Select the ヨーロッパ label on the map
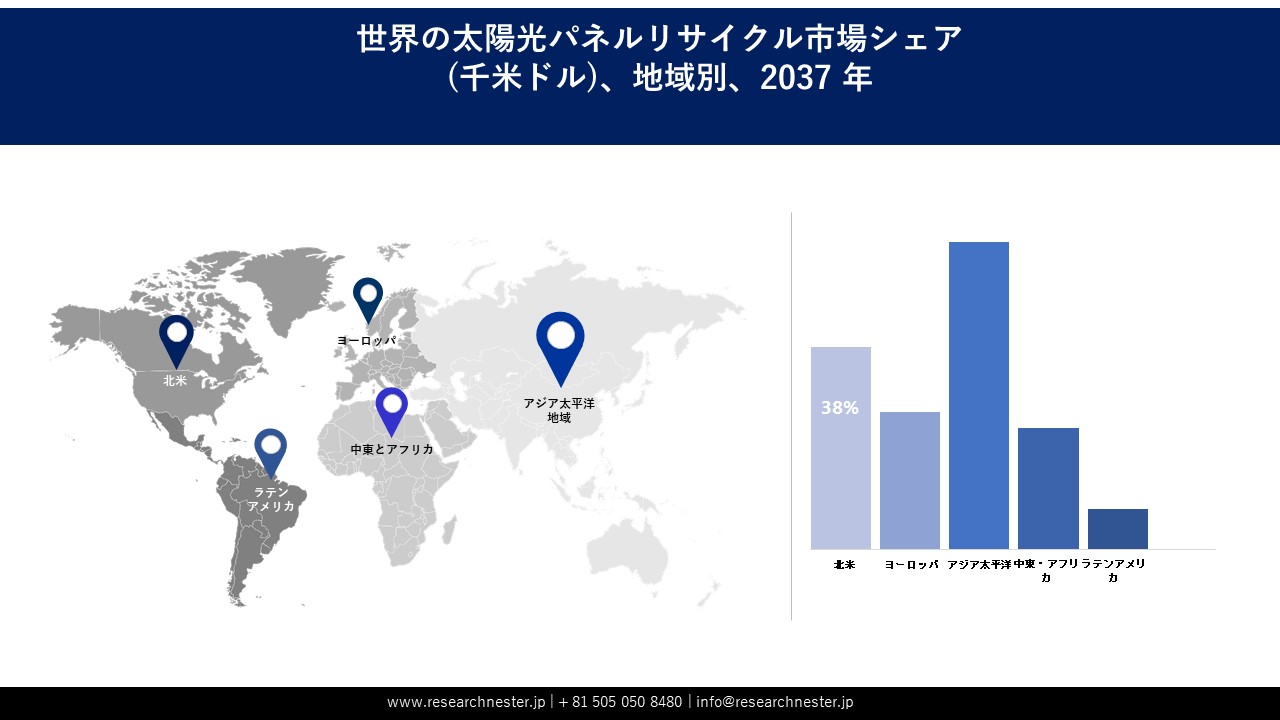Screen dimensions: 1280x720 click(366, 341)
